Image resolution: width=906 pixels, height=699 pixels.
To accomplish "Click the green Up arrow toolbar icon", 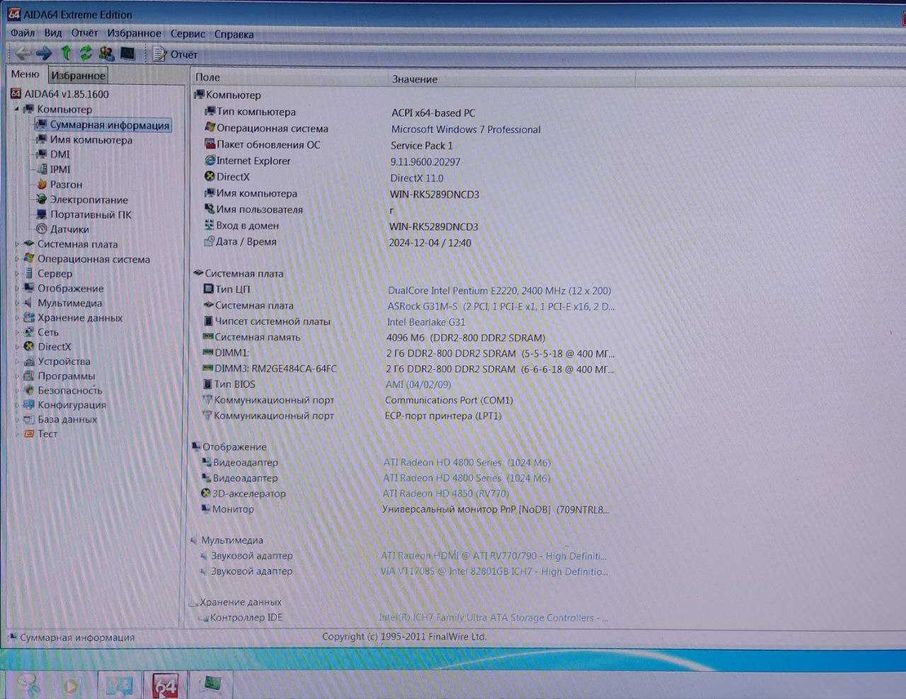I will 66,53.
